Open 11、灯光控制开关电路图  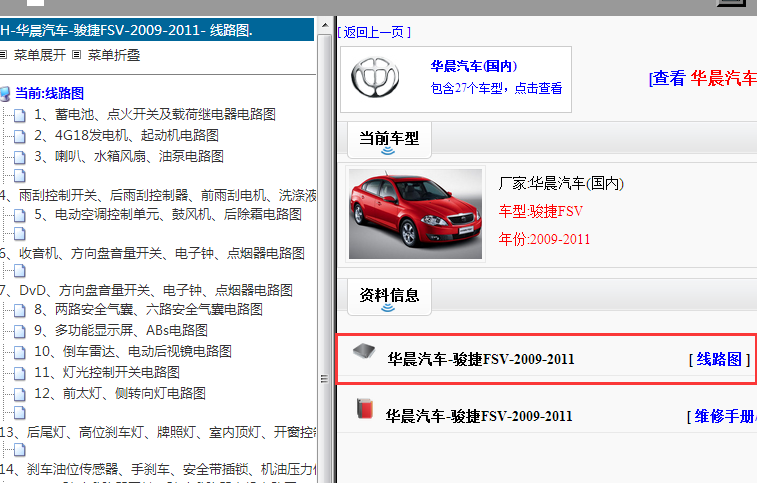(x=107, y=372)
